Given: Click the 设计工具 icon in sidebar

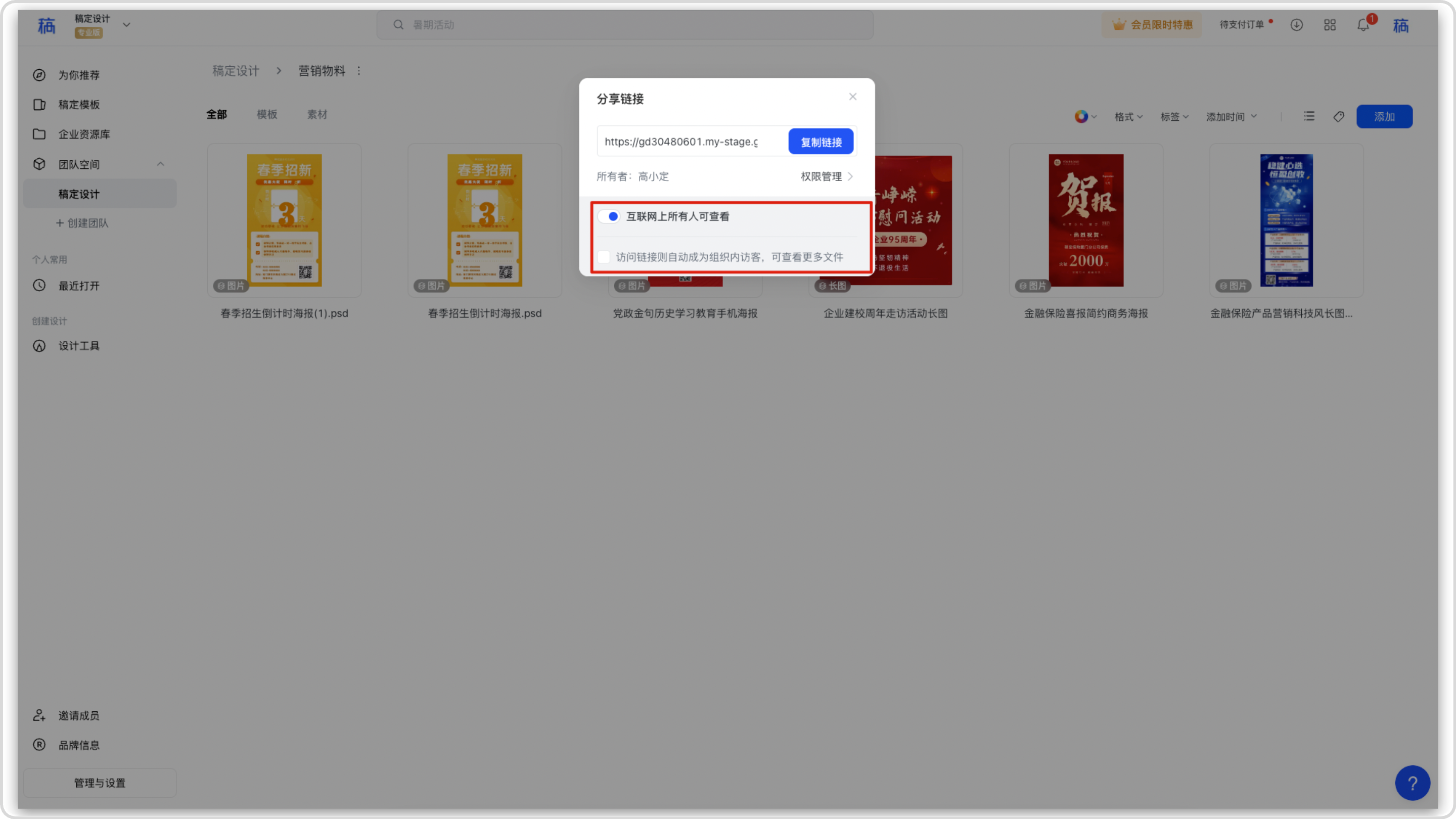Looking at the screenshot, I should tap(39, 346).
